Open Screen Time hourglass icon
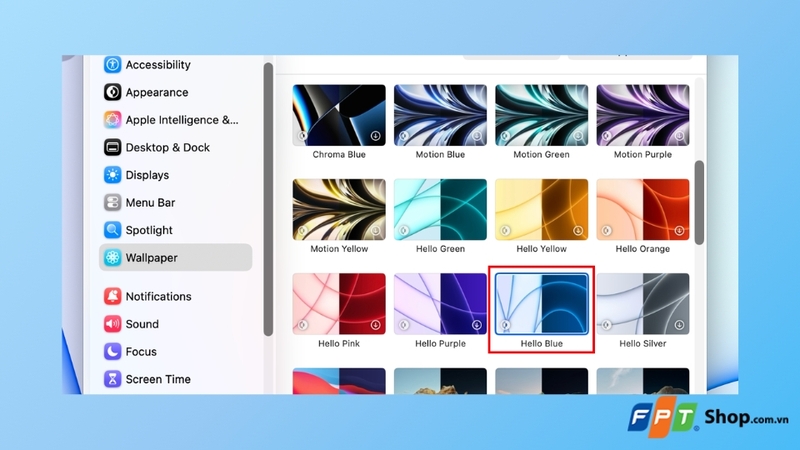This screenshot has width=800, height=450. pos(112,379)
